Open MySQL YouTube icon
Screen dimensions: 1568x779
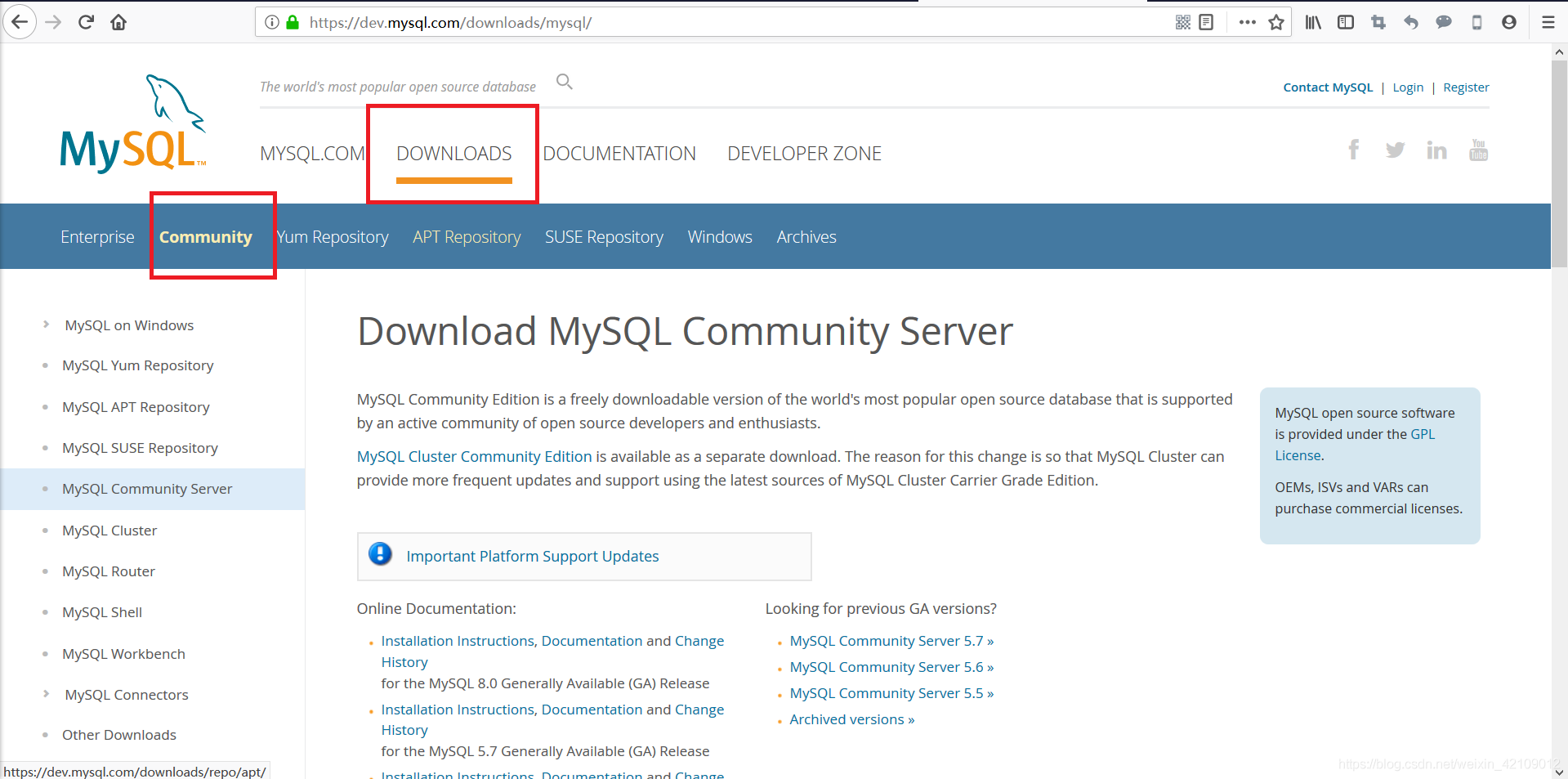(x=1478, y=150)
